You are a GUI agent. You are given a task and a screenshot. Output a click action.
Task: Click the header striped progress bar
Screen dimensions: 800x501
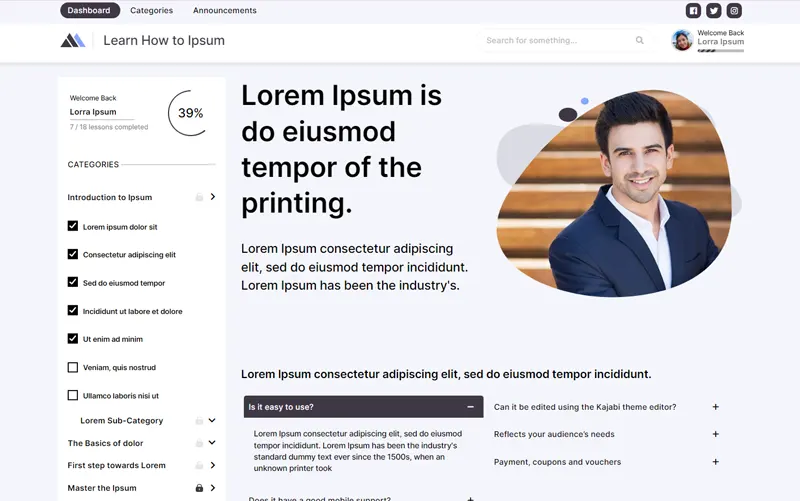[x=720, y=51]
